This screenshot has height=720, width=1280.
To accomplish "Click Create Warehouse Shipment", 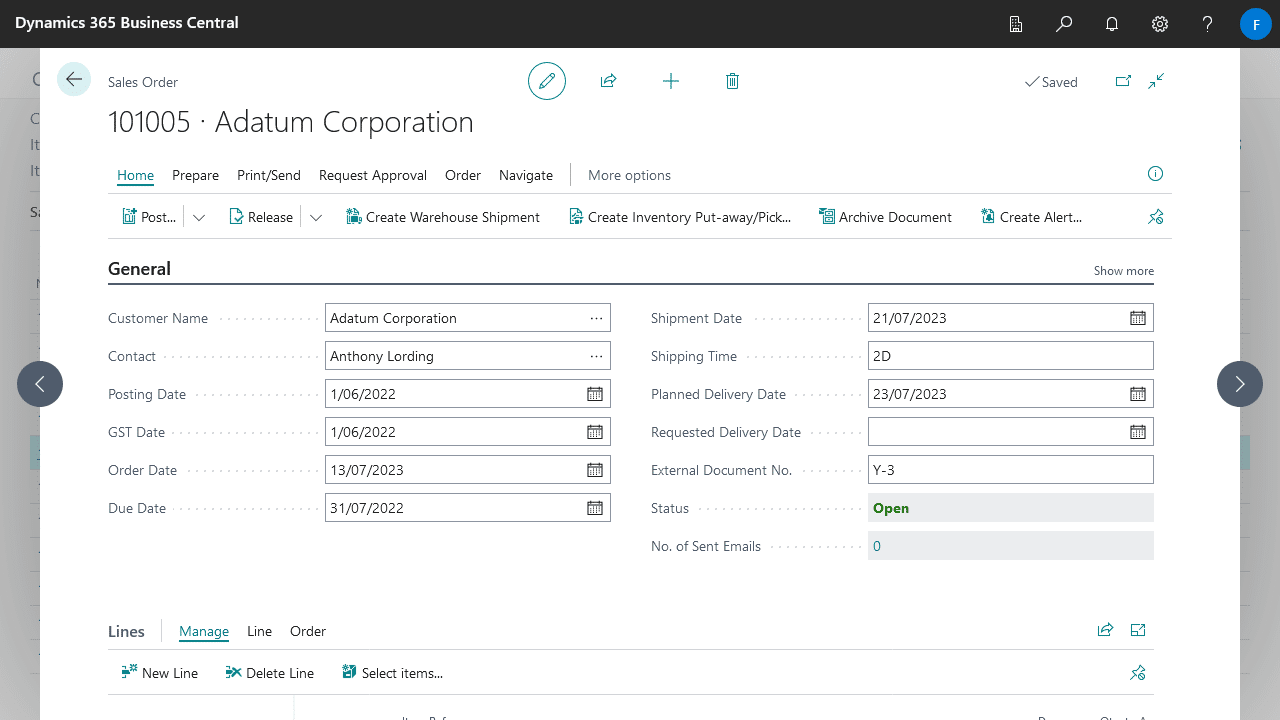I will tap(442, 217).
